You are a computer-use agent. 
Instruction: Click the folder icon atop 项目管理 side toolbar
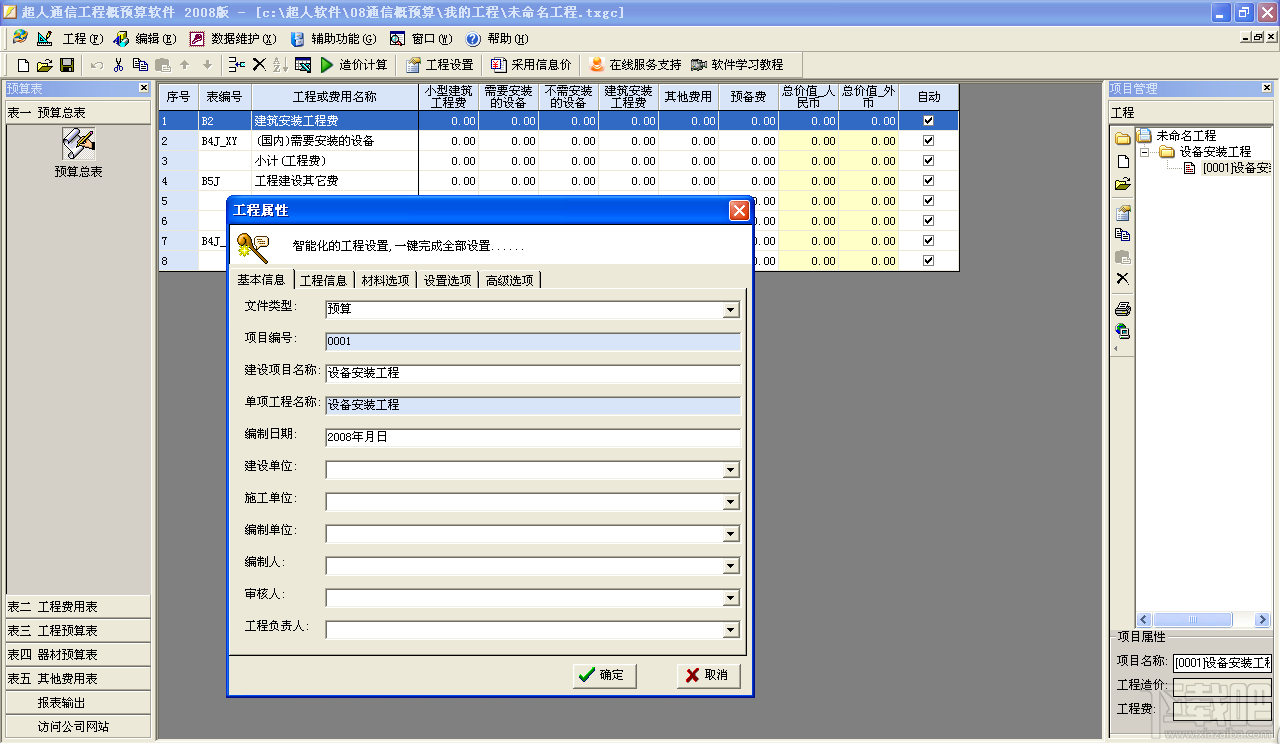(x=1123, y=137)
